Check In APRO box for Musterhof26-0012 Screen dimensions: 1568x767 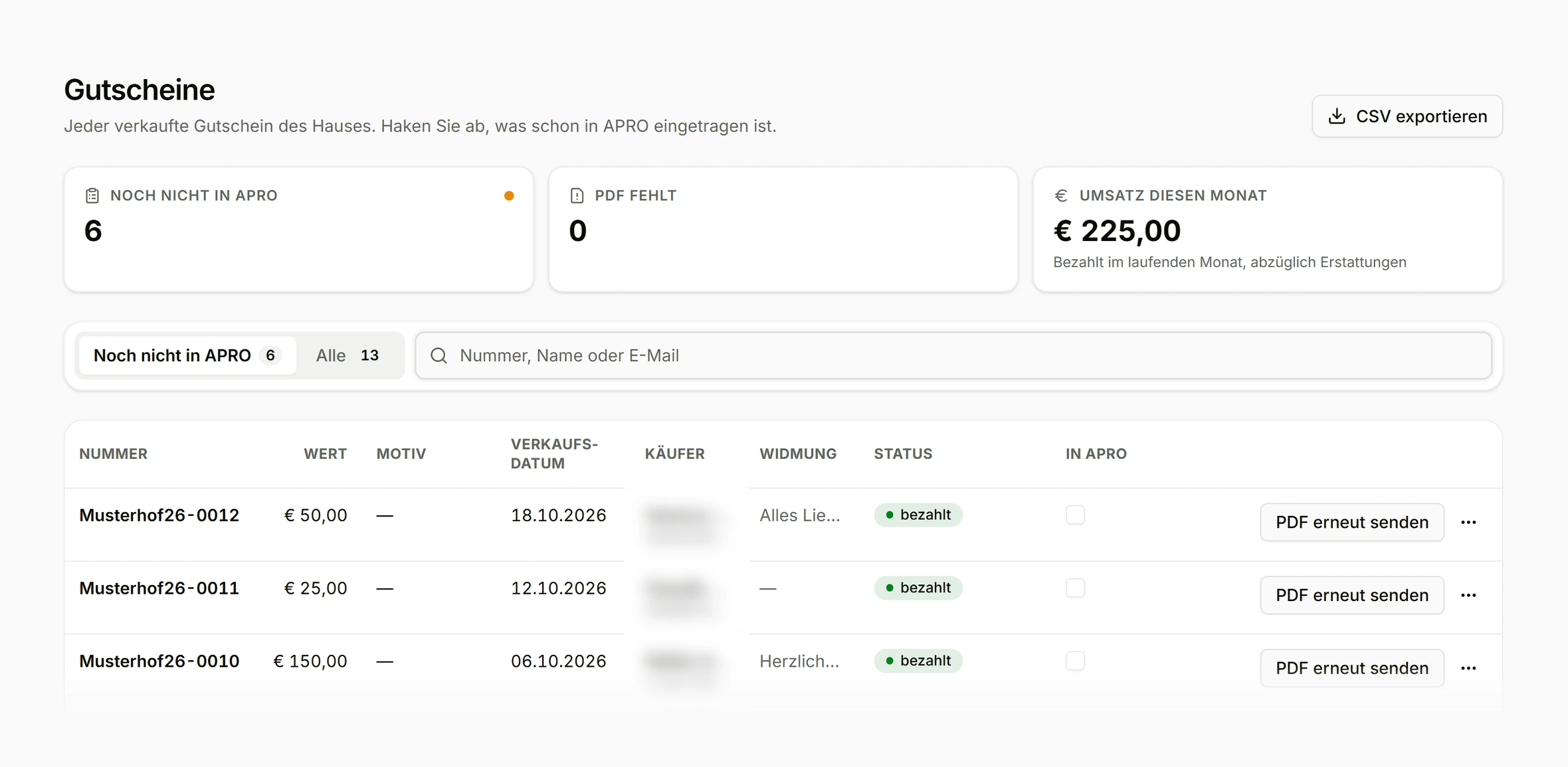[x=1075, y=515]
